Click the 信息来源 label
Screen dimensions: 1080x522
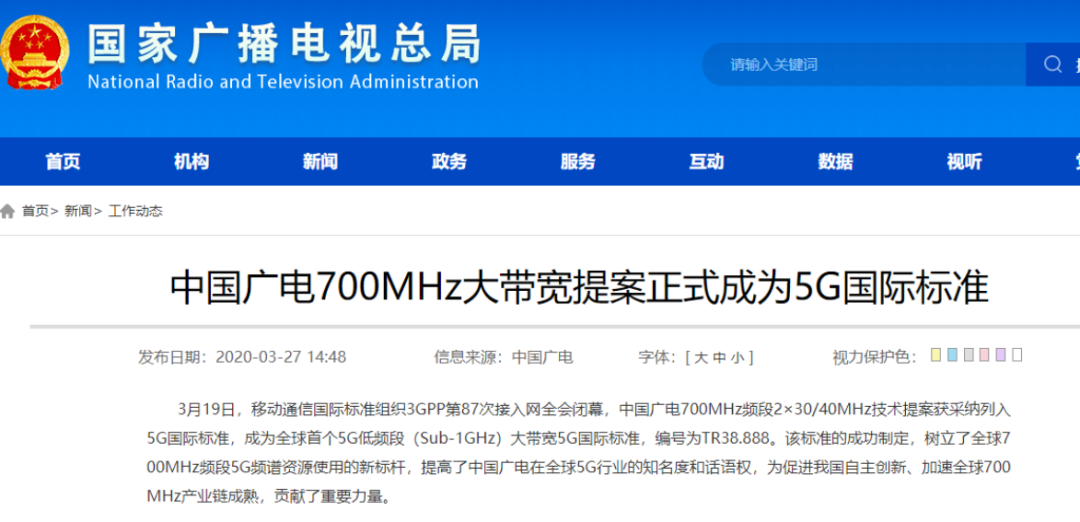(468, 357)
